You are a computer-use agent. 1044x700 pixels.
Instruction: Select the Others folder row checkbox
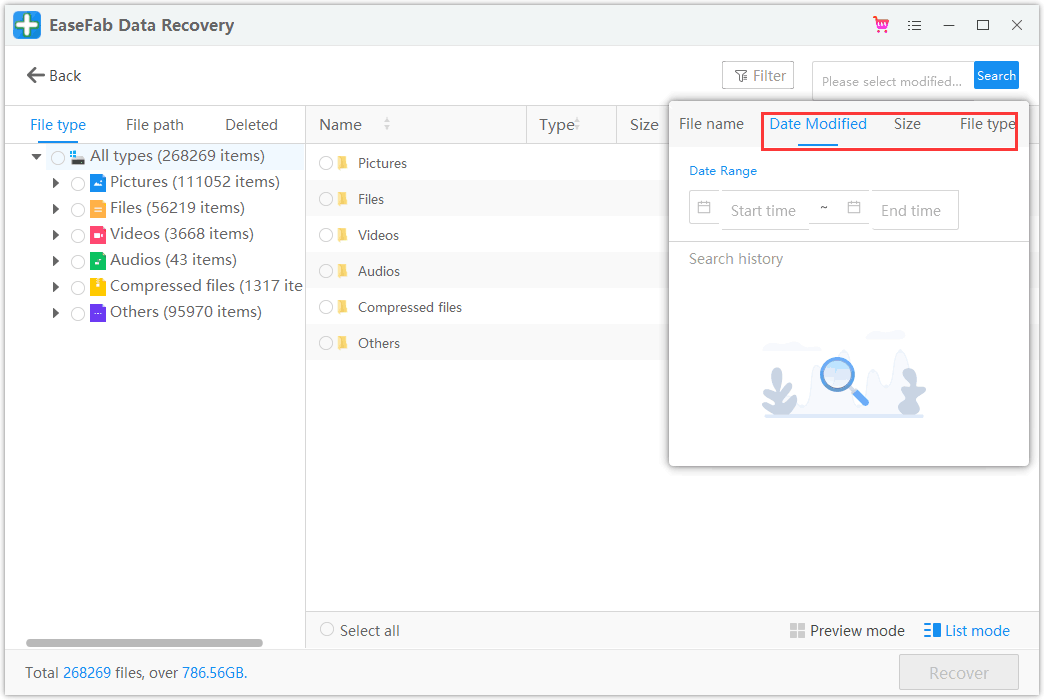coord(326,342)
